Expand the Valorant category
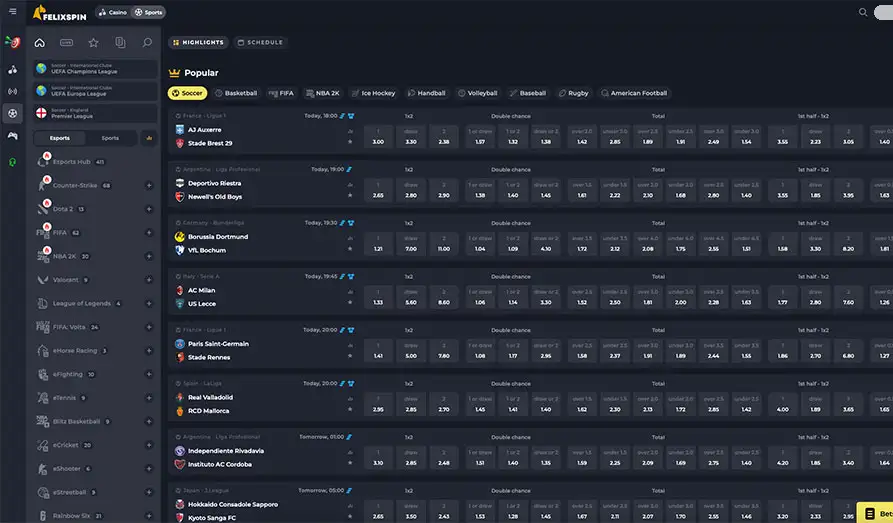Viewport: 893px width, 523px height. pyautogui.click(x=149, y=280)
